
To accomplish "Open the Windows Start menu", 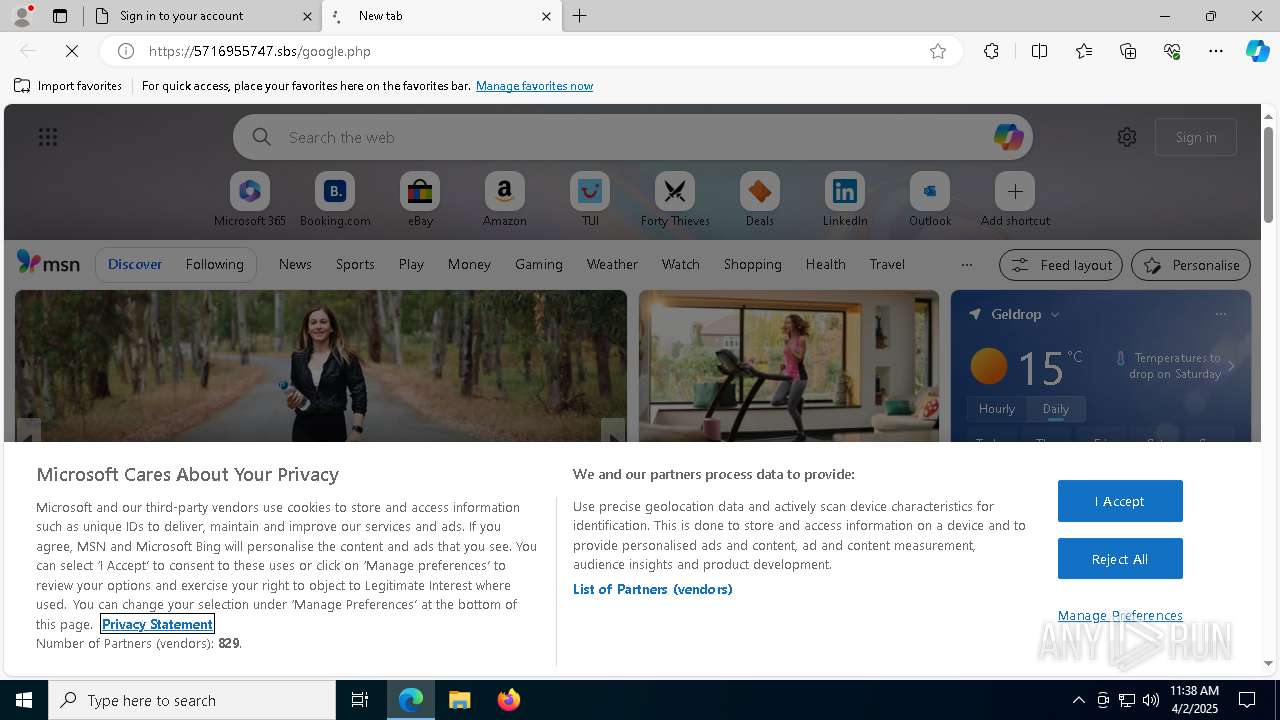I will 24,700.
